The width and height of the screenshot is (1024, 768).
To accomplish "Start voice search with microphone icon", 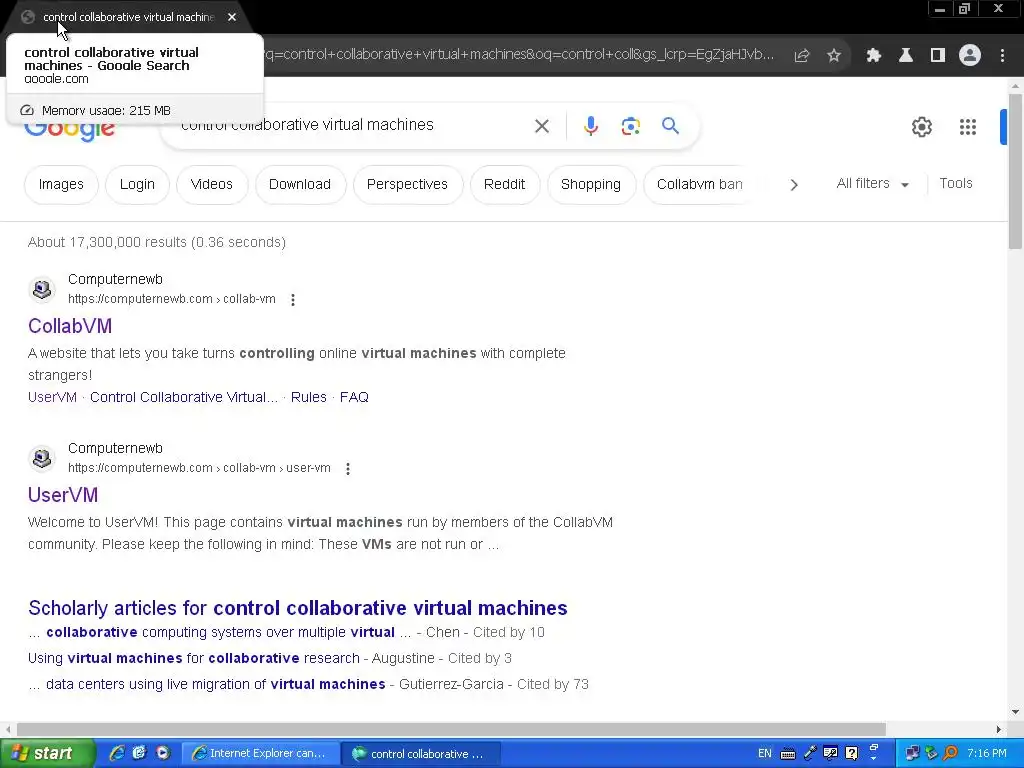I will (x=591, y=126).
